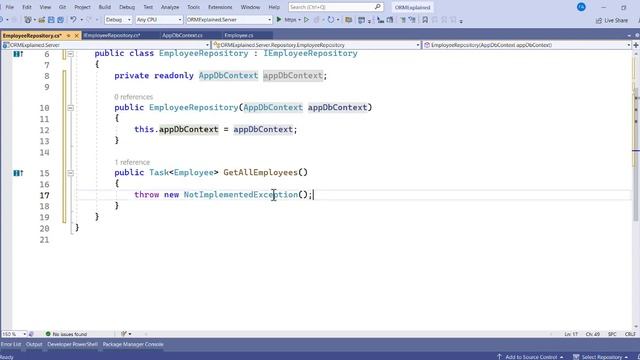Open the zoom level 150 % dropdown
The height and width of the screenshot is (360, 640).
point(14,334)
